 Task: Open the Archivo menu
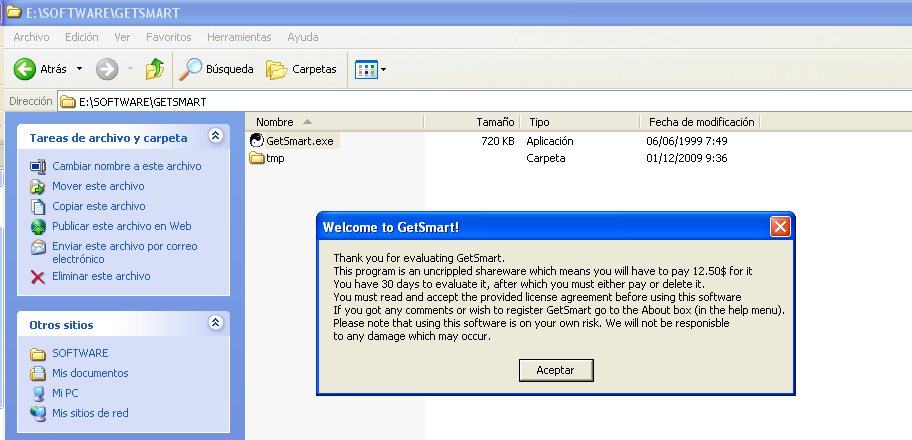pos(31,37)
